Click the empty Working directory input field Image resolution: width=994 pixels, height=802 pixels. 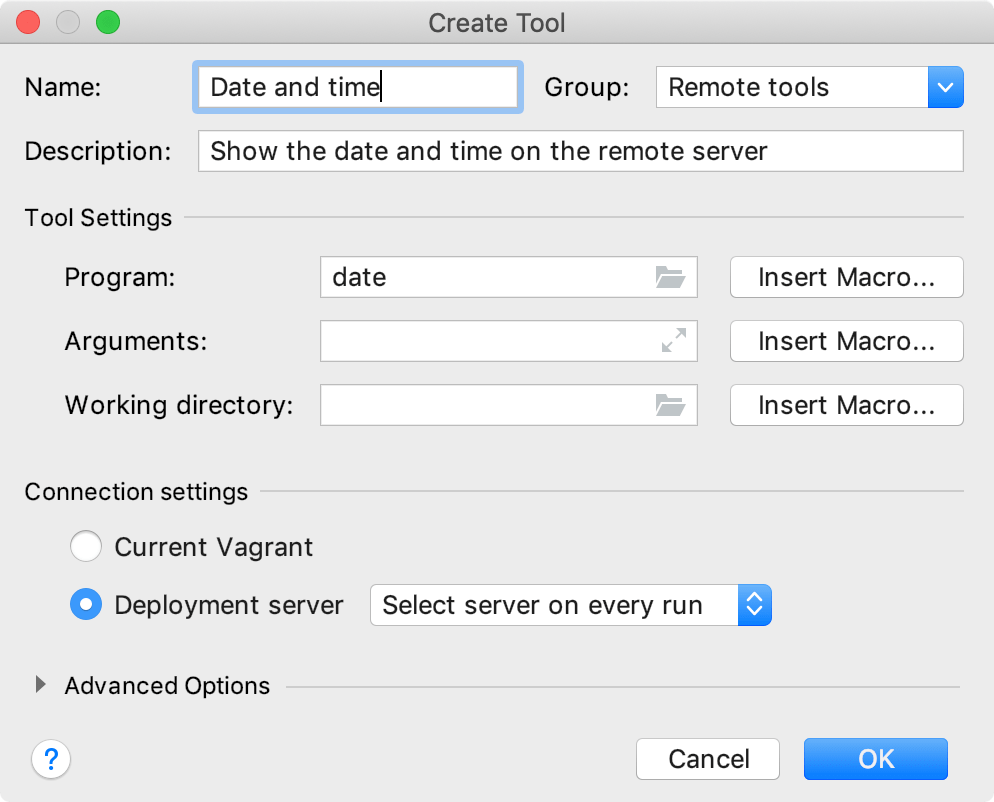click(485, 405)
